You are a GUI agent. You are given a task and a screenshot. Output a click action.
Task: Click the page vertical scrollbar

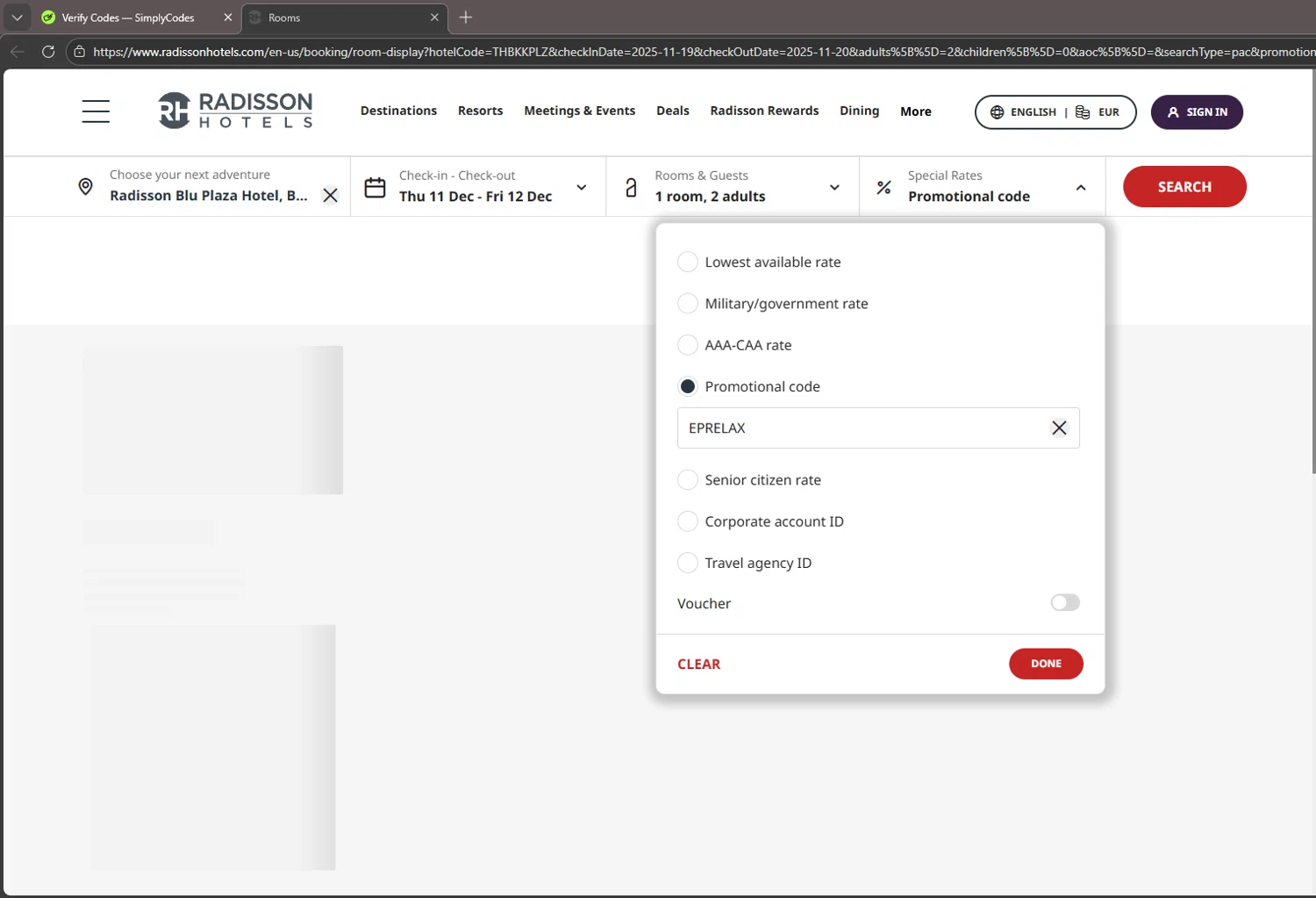[1312, 272]
